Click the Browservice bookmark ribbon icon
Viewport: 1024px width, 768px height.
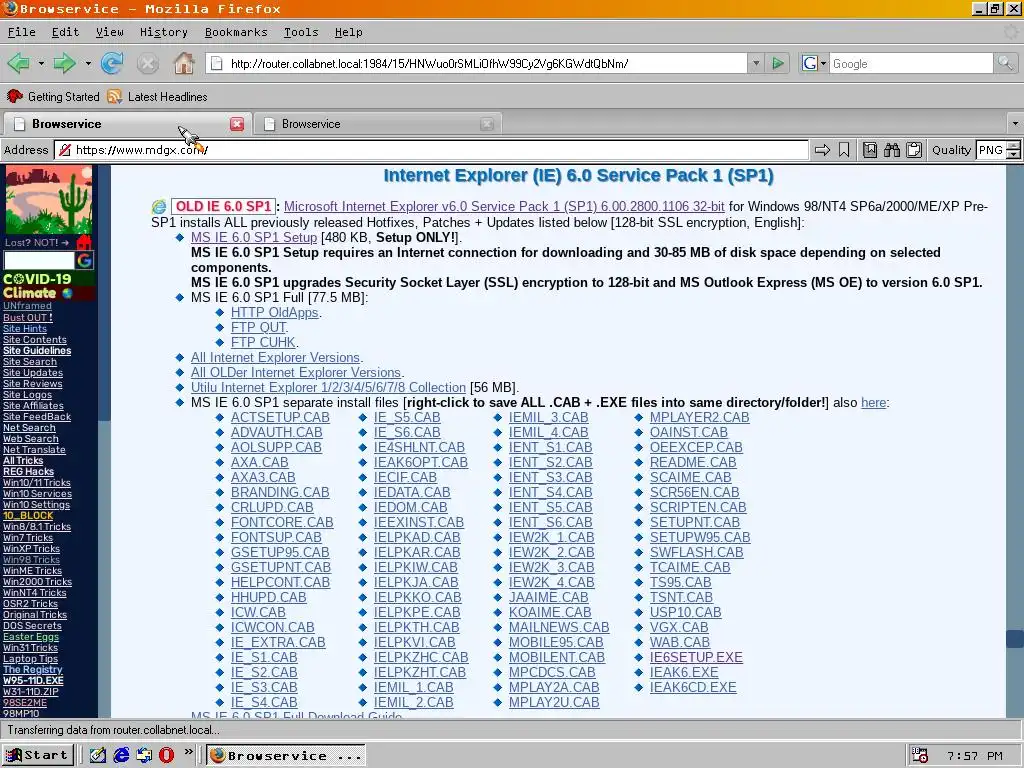pos(844,150)
